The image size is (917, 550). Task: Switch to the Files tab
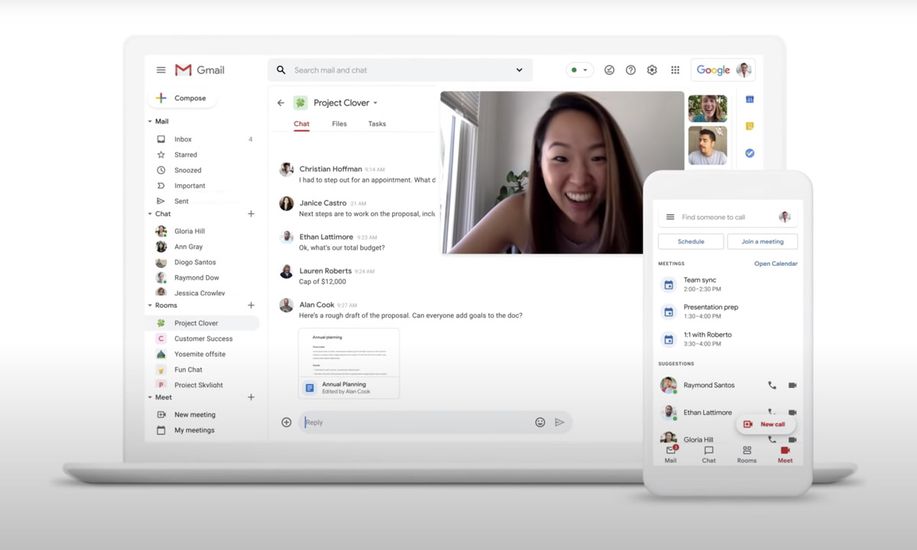click(339, 124)
